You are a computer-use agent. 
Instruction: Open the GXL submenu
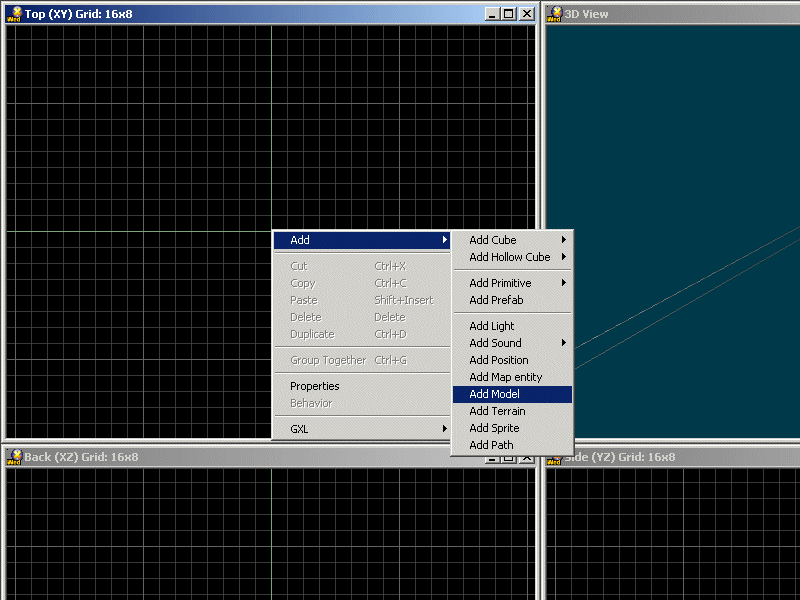[x=362, y=429]
